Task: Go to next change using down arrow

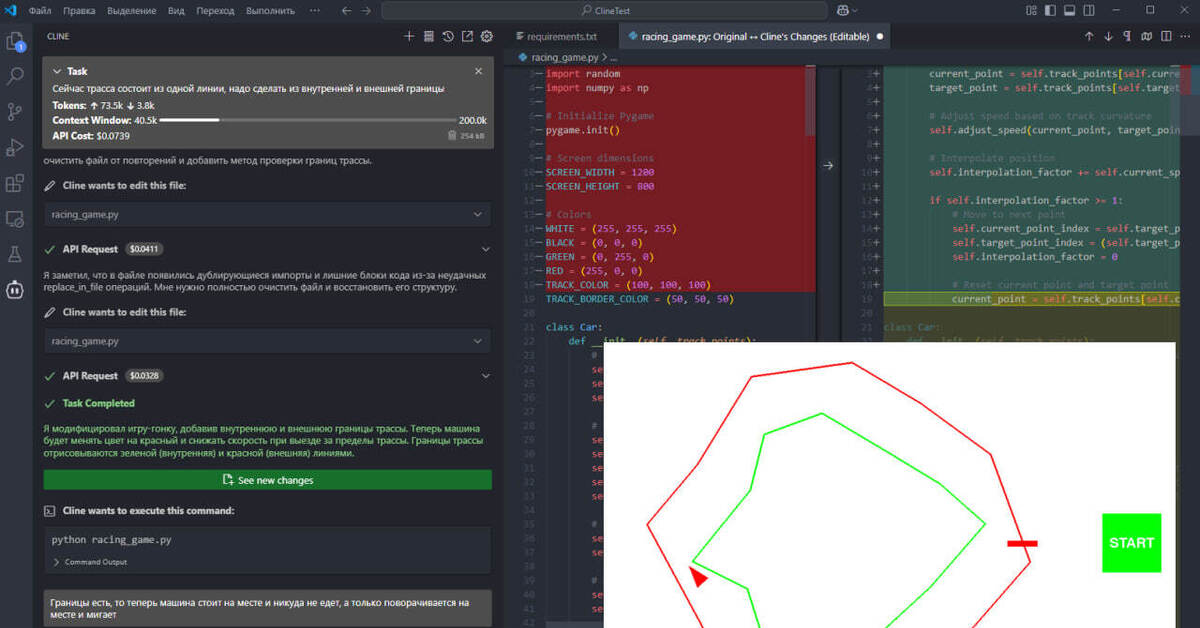Action: (x=1108, y=36)
